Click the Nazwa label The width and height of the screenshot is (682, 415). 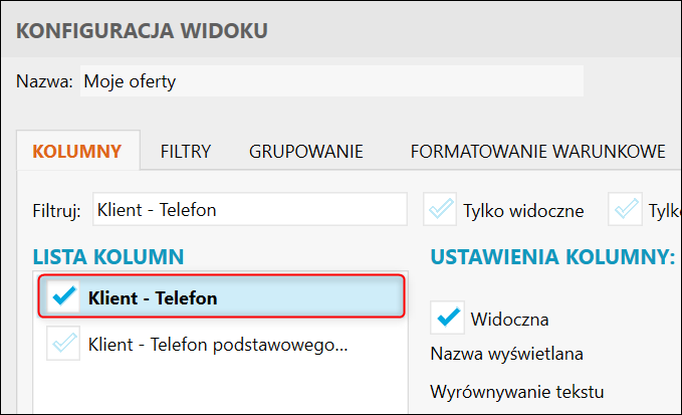[44, 82]
